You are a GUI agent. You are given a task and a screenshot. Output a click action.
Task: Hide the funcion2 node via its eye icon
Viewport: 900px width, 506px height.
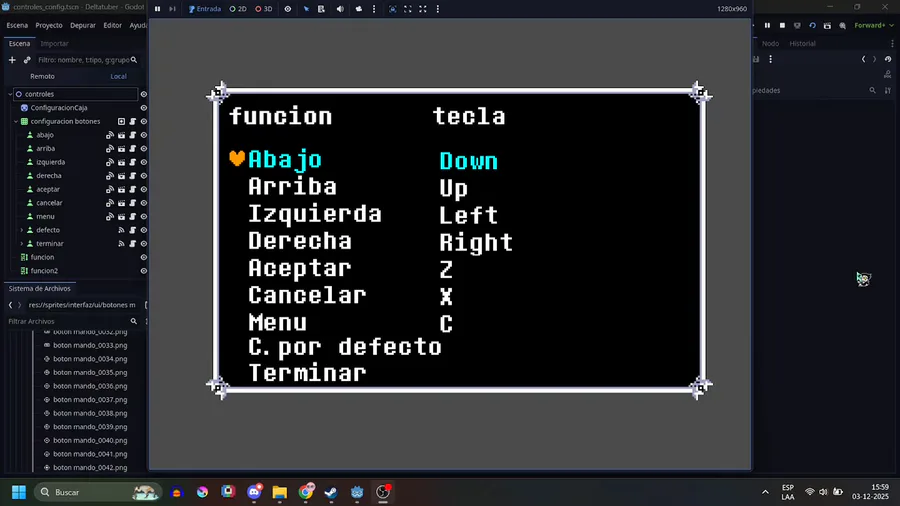coord(143,271)
